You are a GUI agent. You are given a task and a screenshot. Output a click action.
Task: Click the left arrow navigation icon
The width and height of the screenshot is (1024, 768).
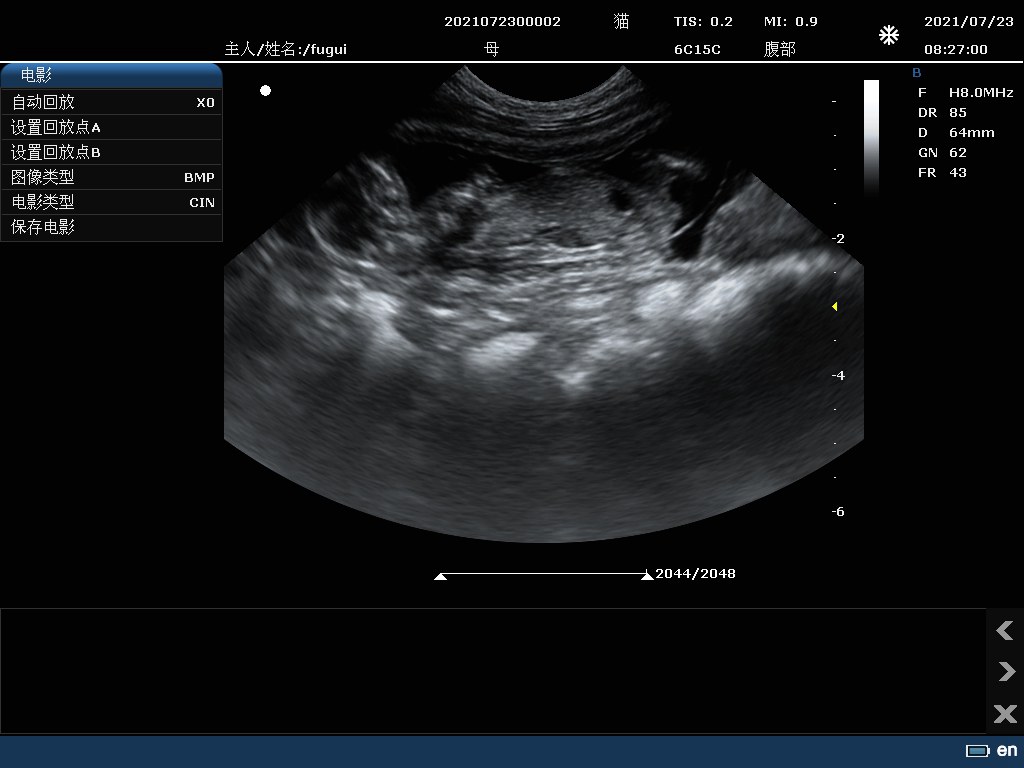tap(1004, 630)
